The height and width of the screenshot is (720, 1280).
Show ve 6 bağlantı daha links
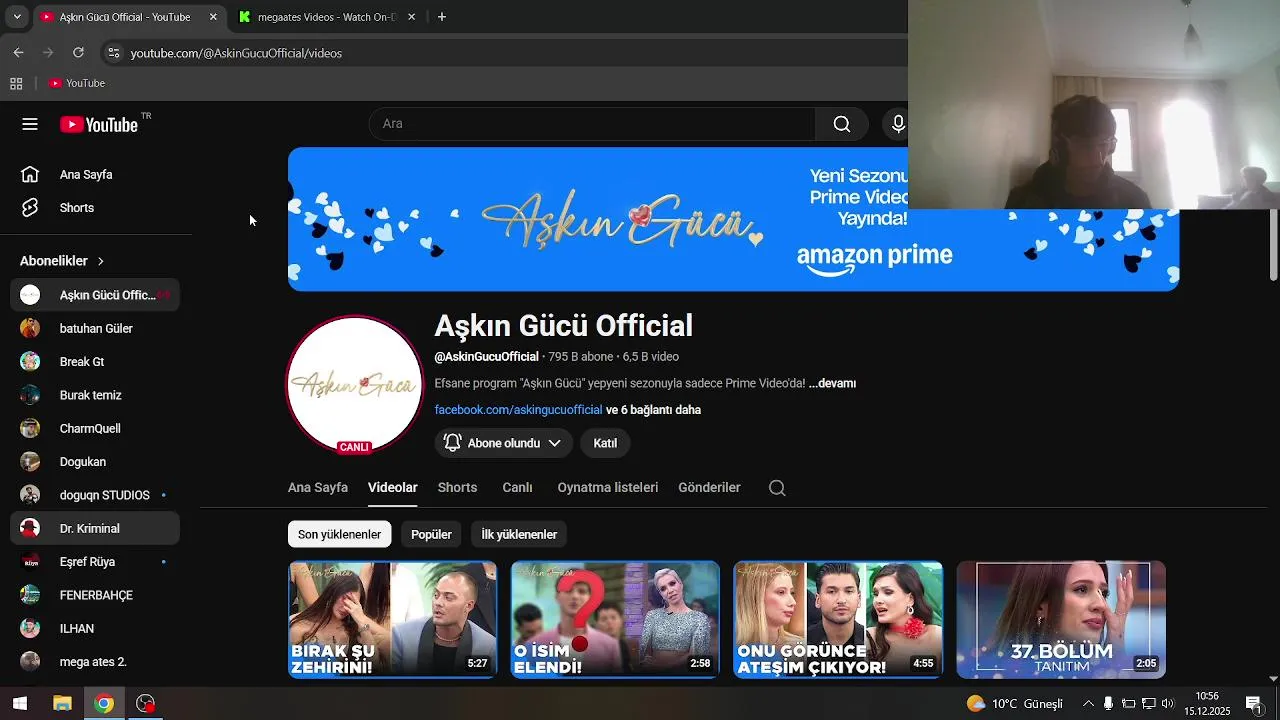click(653, 410)
